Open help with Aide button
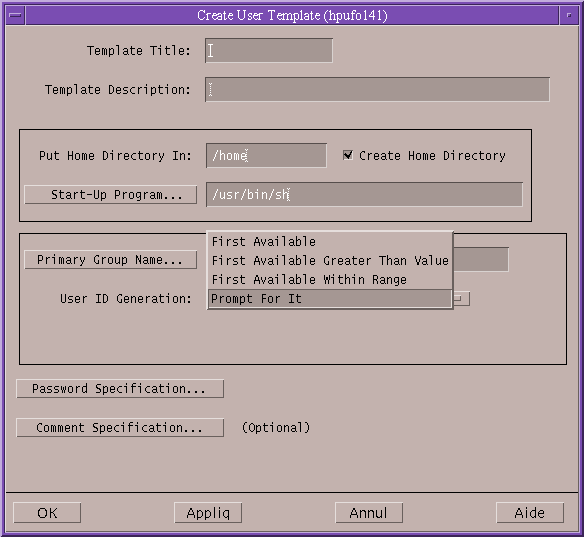This screenshot has width=584, height=537. click(530, 513)
